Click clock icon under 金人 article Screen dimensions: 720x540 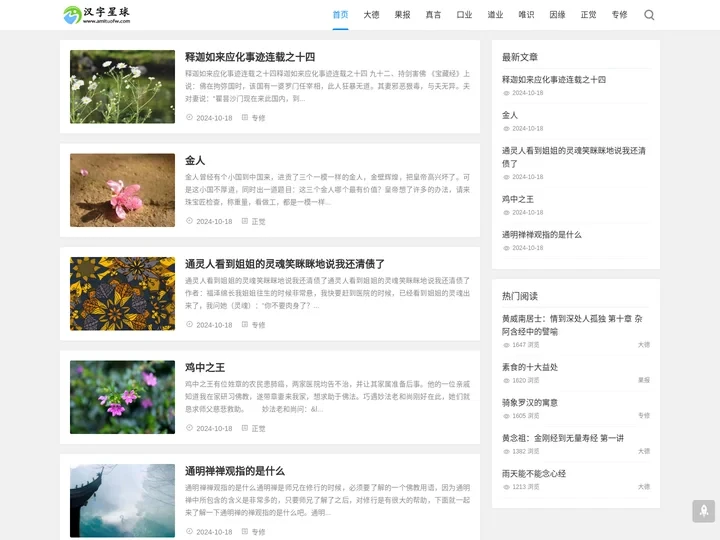tap(190, 221)
